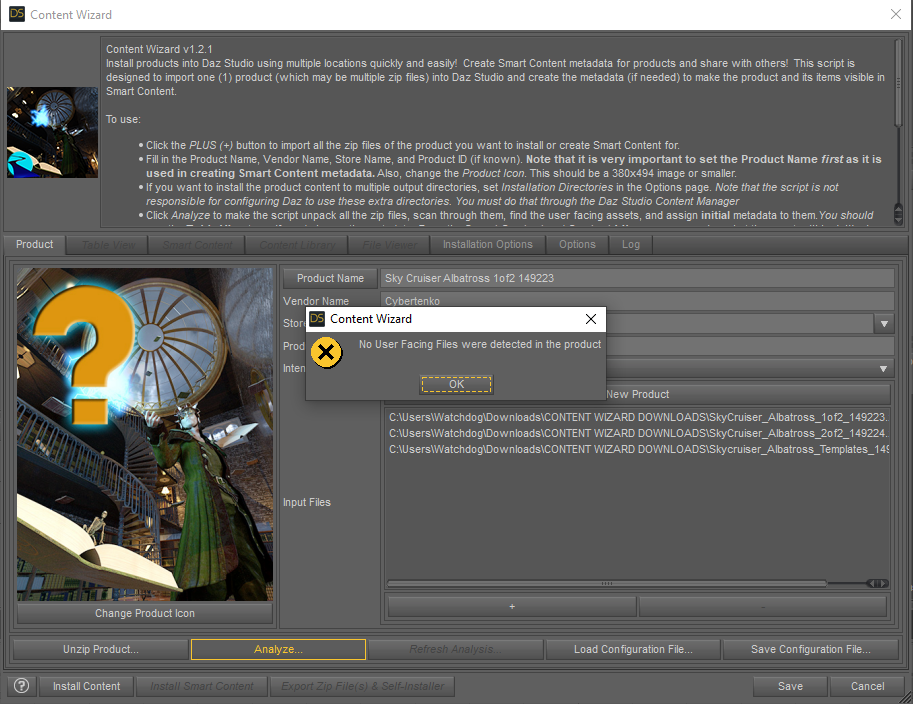Click the DS logo in dialog title
913x704 pixels.
[x=317, y=319]
